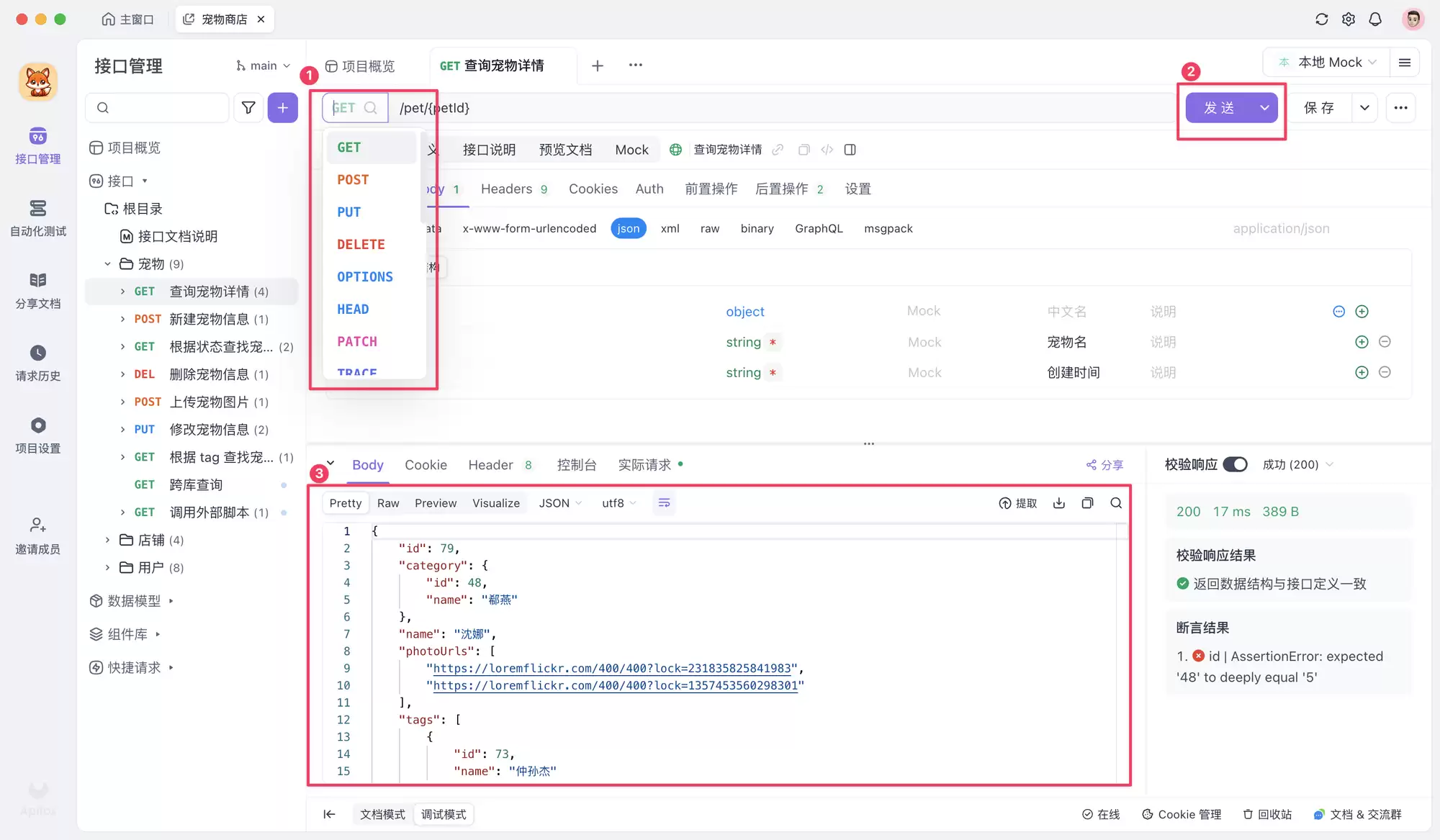Select POST 新建宠物信息 in tree
The image size is (1440, 840).
pos(192,319)
